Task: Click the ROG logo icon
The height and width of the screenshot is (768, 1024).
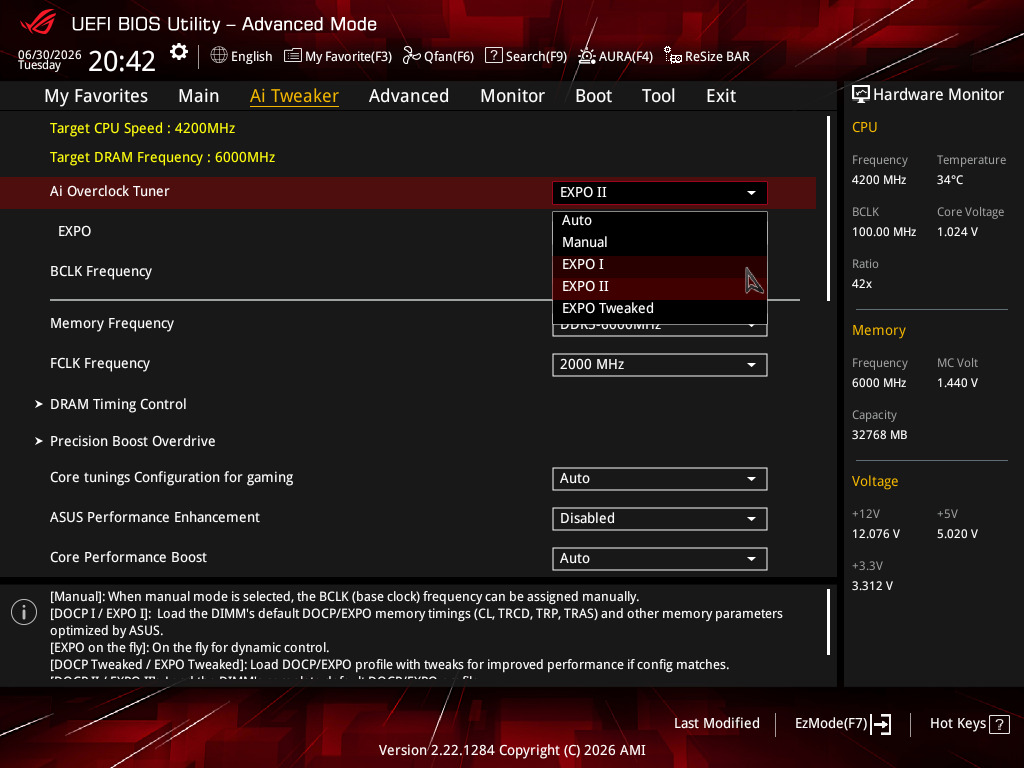Action: [39, 23]
